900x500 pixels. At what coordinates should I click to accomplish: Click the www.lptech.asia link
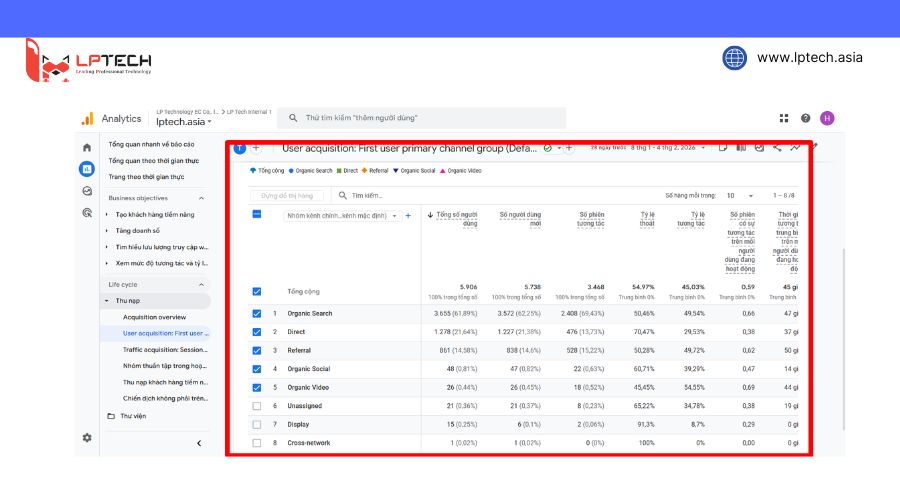(810, 57)
